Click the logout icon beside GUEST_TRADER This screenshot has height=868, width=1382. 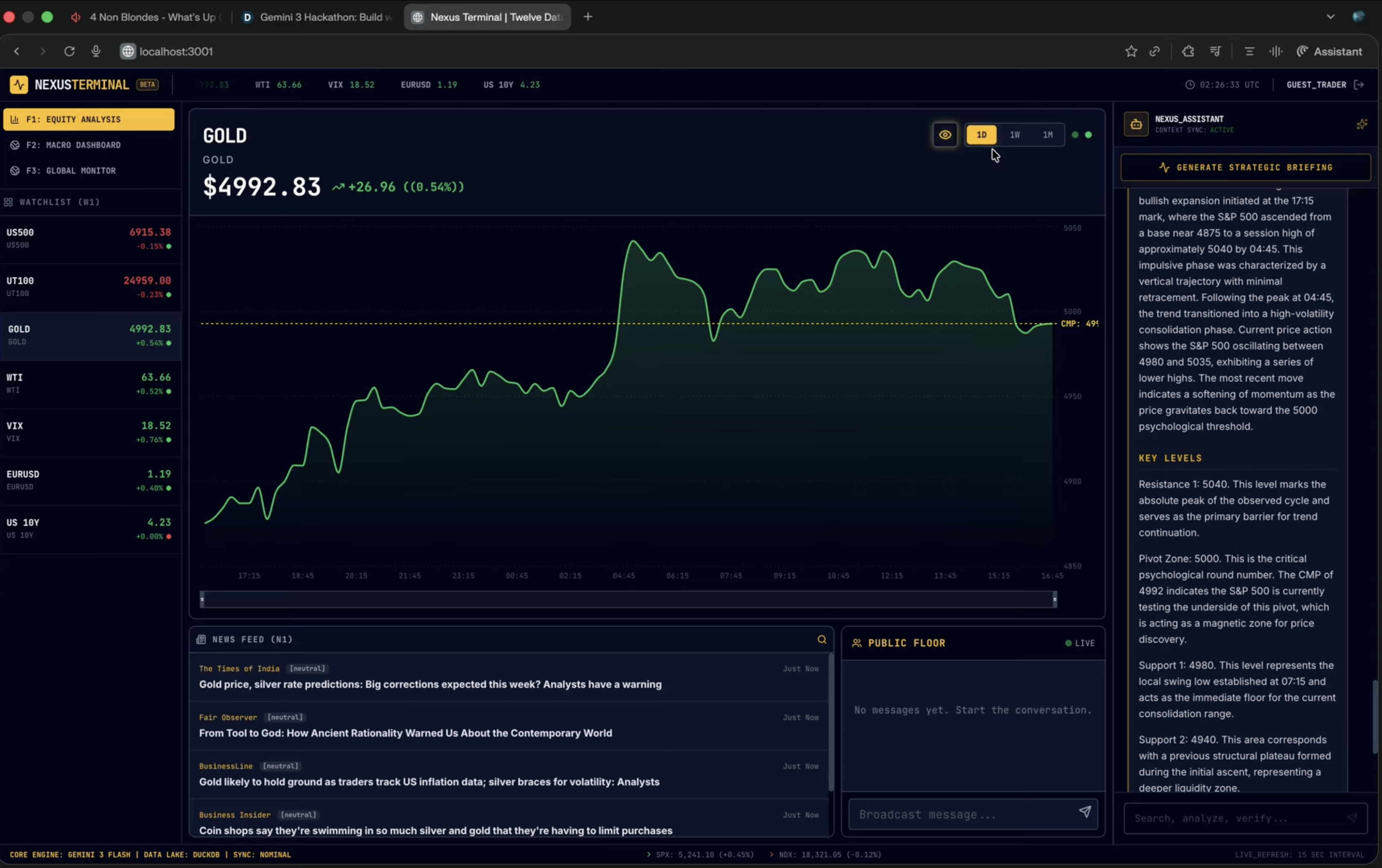tap(1359, 84)
